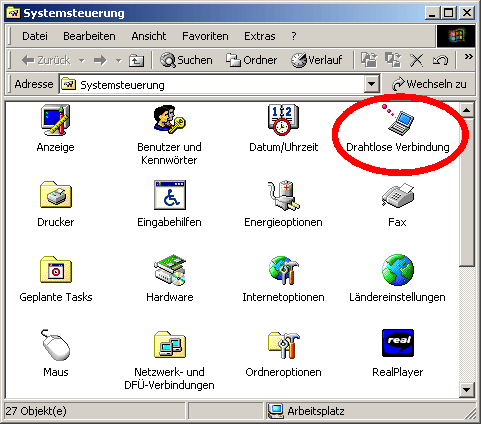481x424 pixels.
Task: Click the scrollbar up arrow
Action: pos(466,110)
